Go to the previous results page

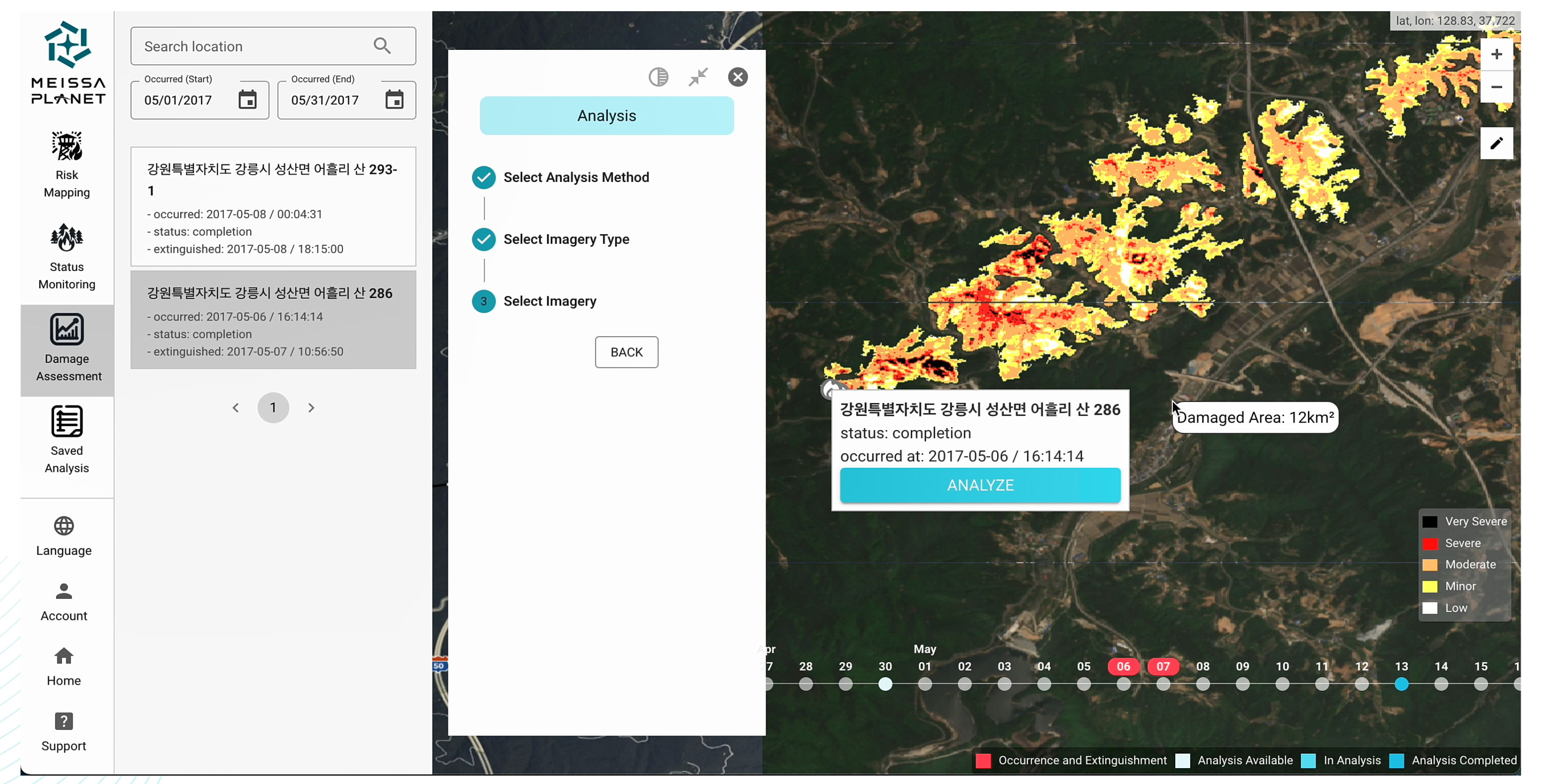(x=236, y=408)
